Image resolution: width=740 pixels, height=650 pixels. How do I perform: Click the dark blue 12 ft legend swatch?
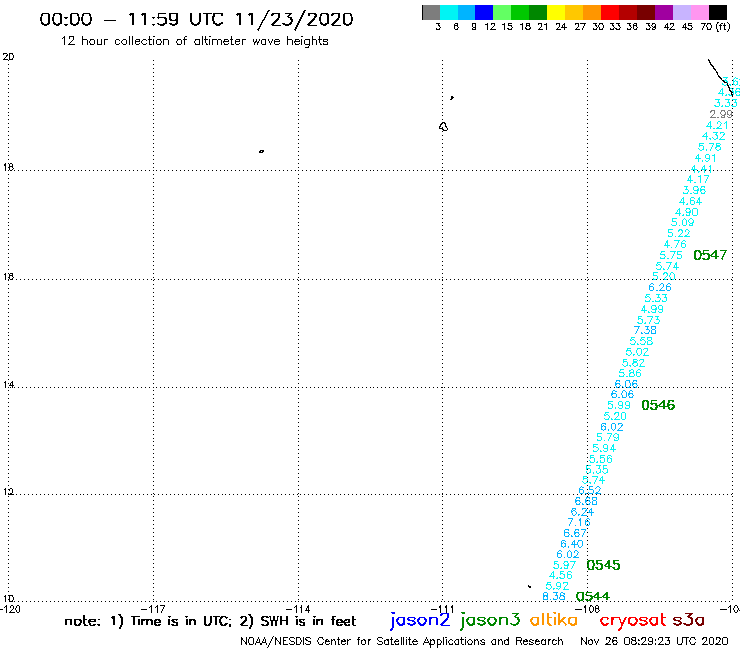(x=484, y=12)
